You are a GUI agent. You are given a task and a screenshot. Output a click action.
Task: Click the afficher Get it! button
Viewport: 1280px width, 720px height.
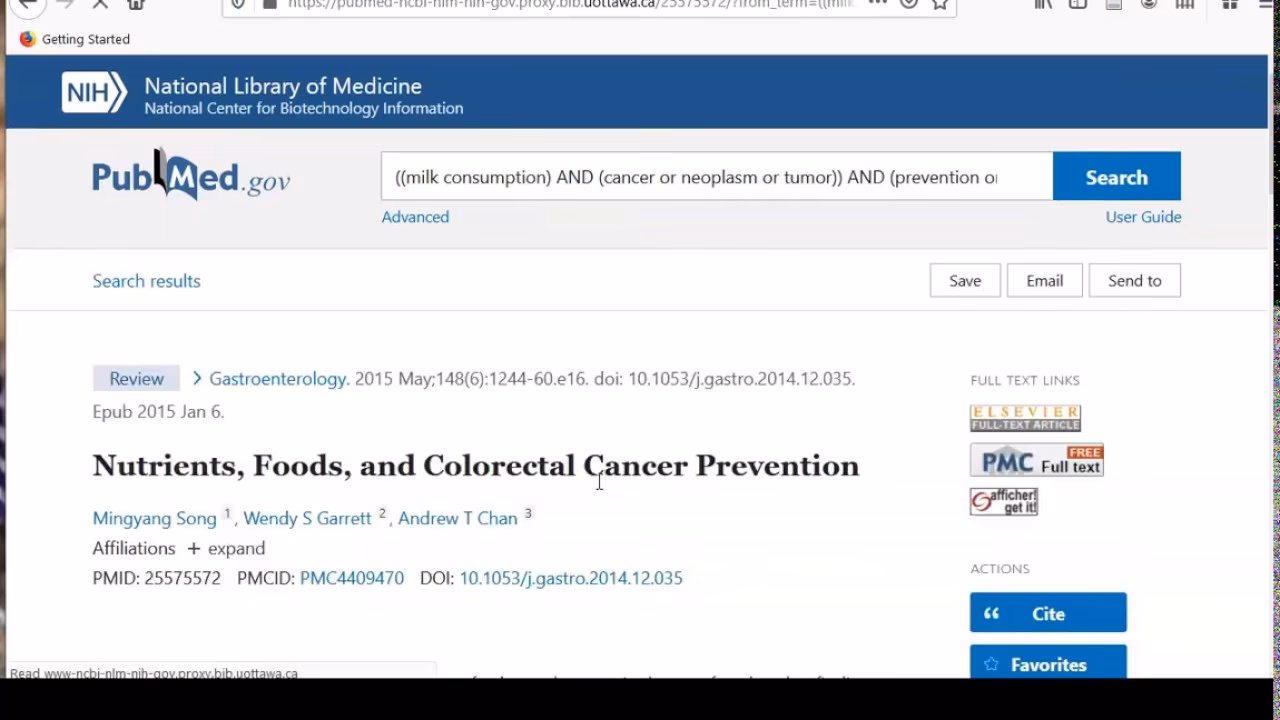pyautogui.click(x=1003, y=502)
